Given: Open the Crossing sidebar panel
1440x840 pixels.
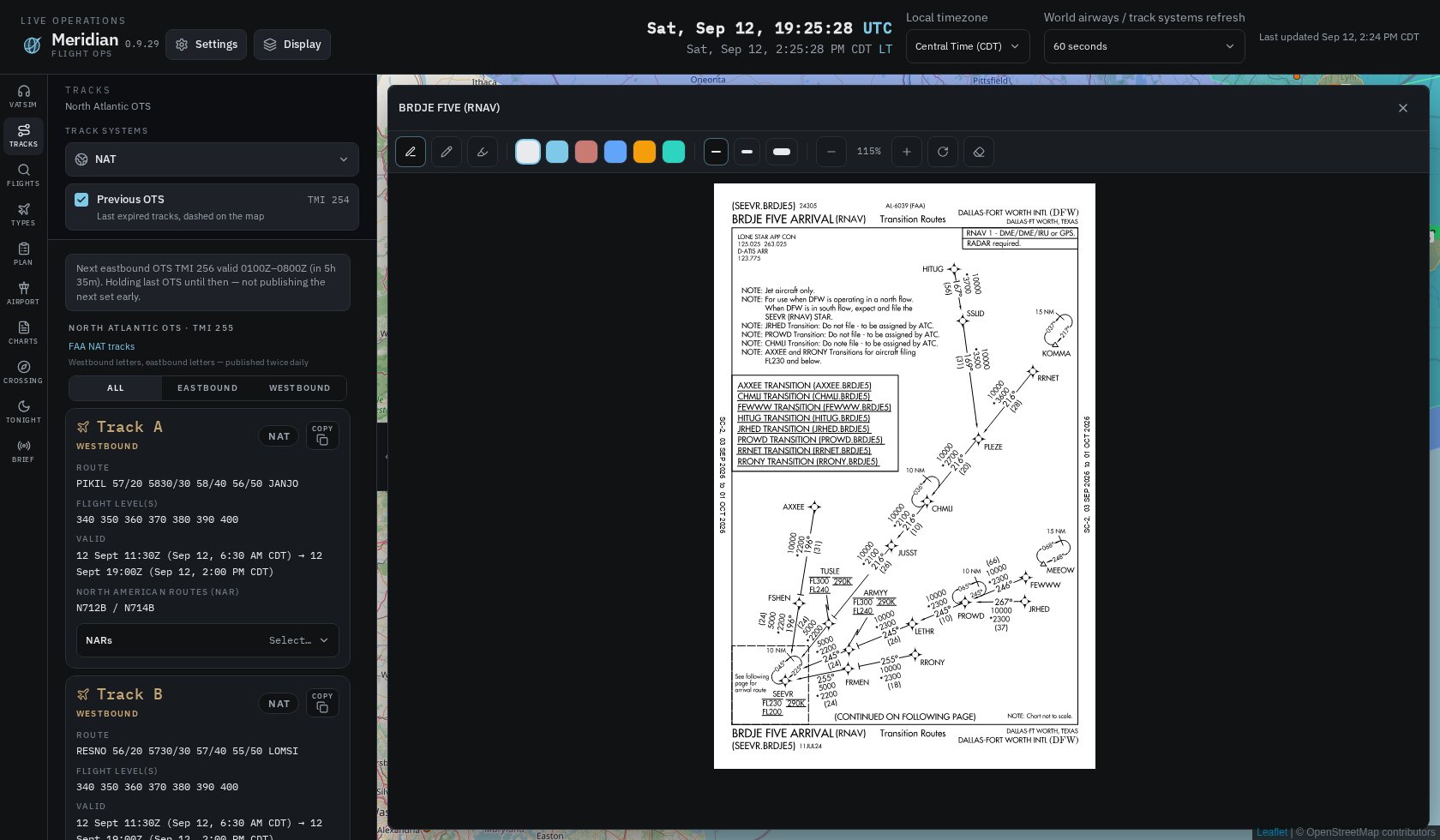Looking at the screenshot, I should (x=23, y=373).
